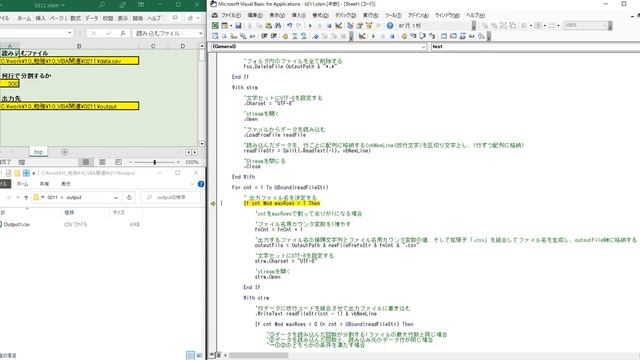Open the 表示 tab in Explorer
This screenshot has height=360, width=640.
[x=66, y=184]
